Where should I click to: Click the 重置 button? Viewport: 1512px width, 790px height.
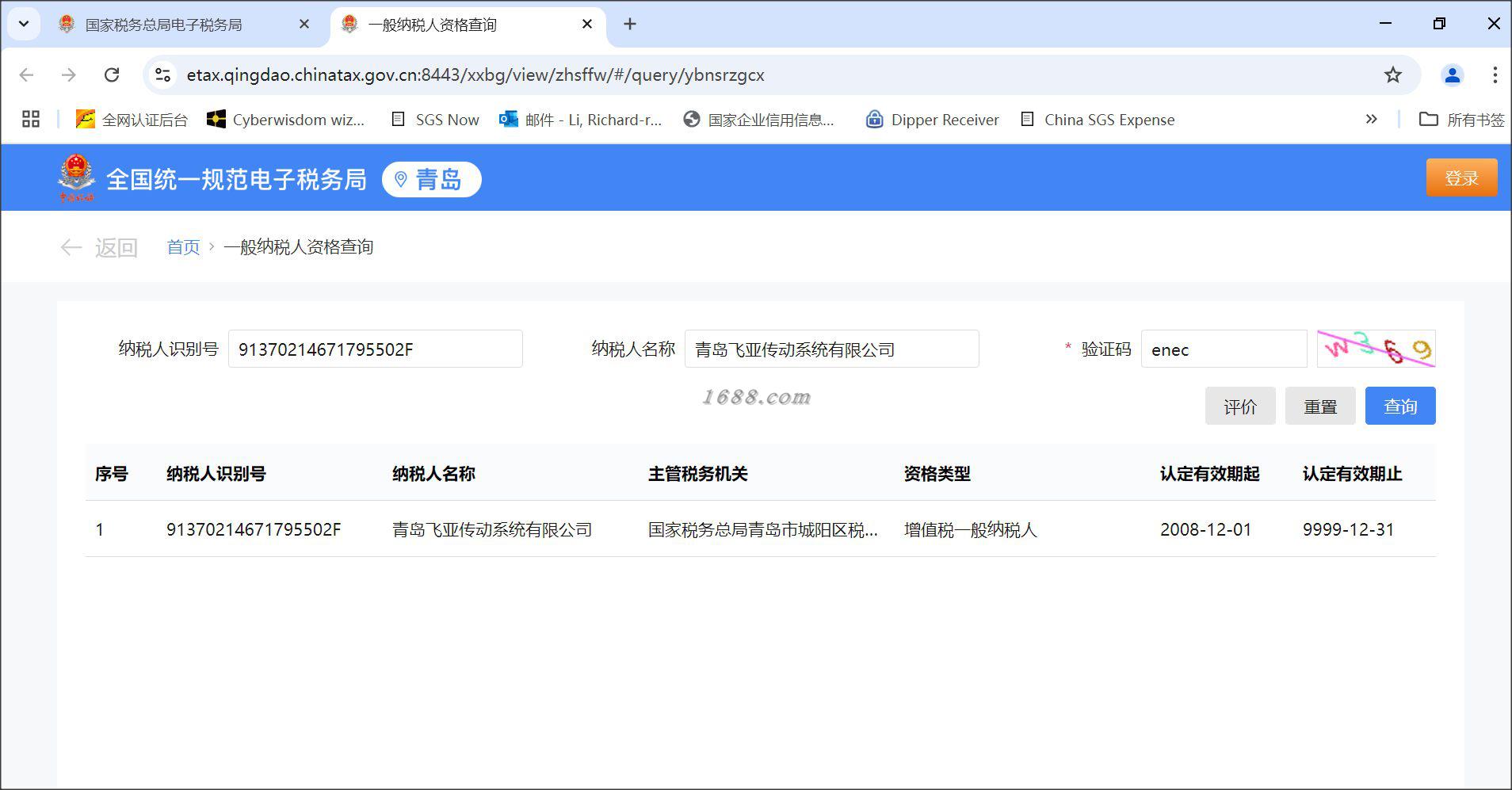click(1320, 406)
